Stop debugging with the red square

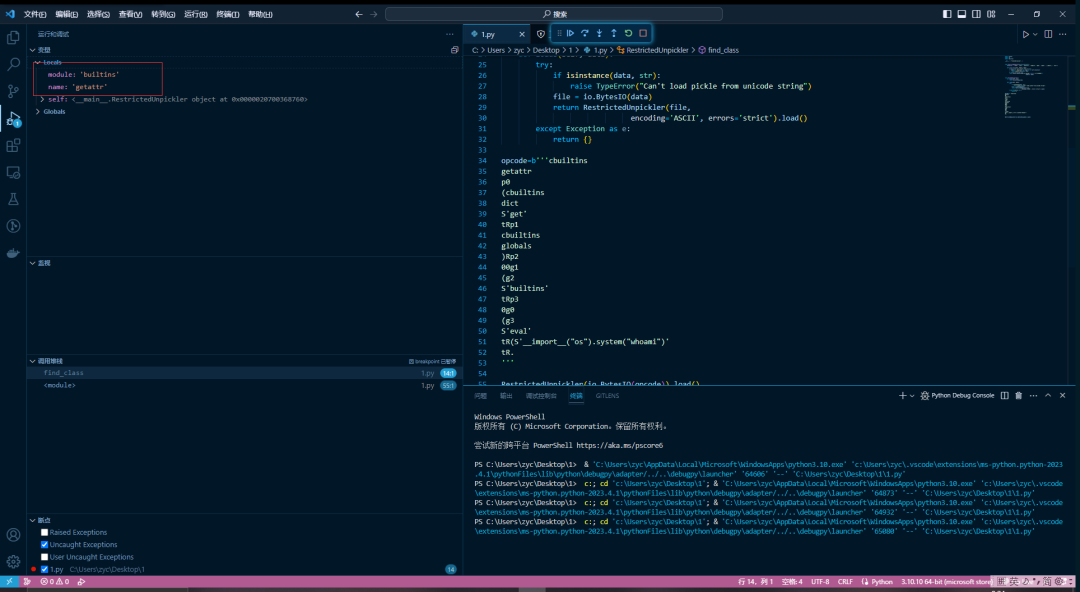pos(643,33)
